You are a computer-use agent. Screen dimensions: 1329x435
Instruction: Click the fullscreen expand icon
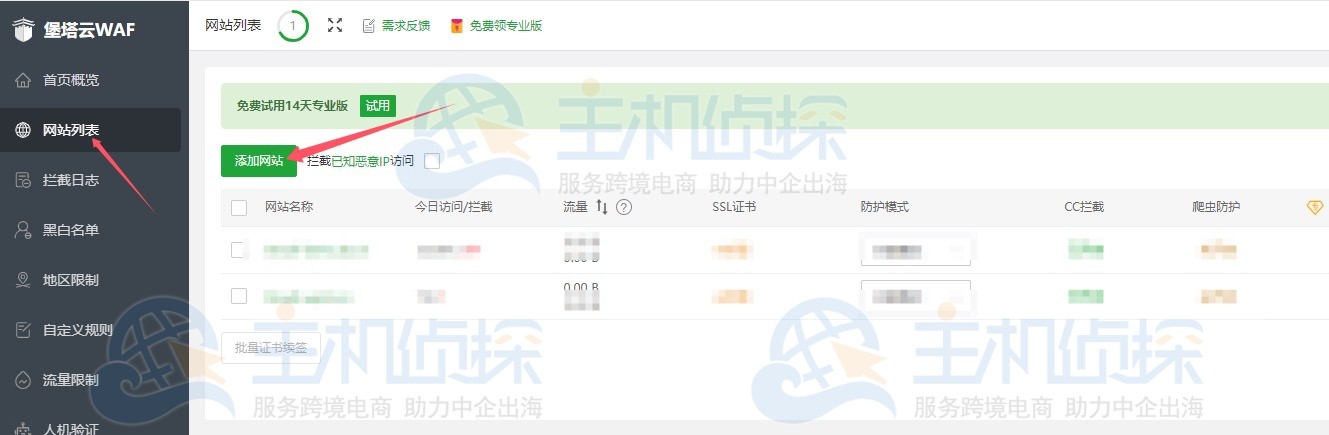[335, 25]
